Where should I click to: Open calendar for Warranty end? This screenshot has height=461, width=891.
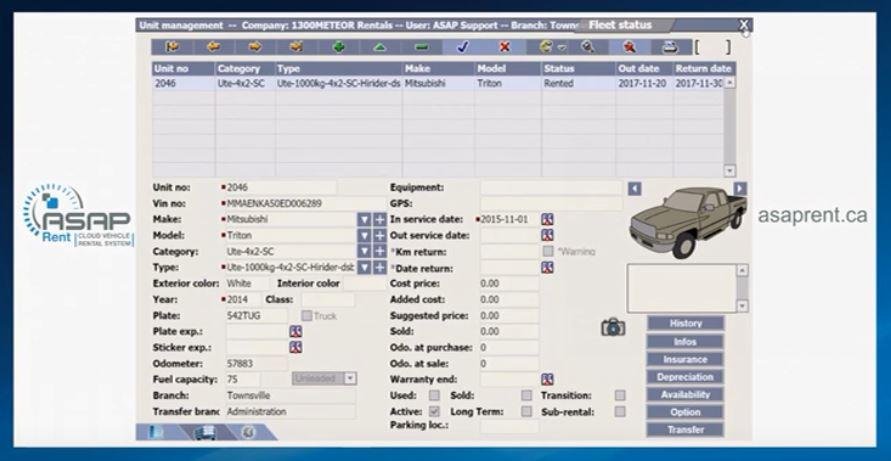click(547, 379)
